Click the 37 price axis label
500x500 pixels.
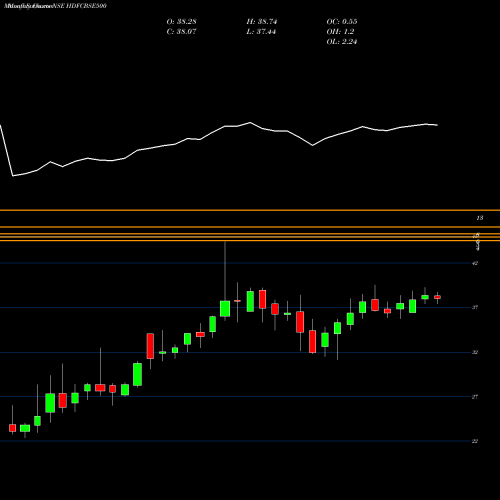click(x=475, y=307)
